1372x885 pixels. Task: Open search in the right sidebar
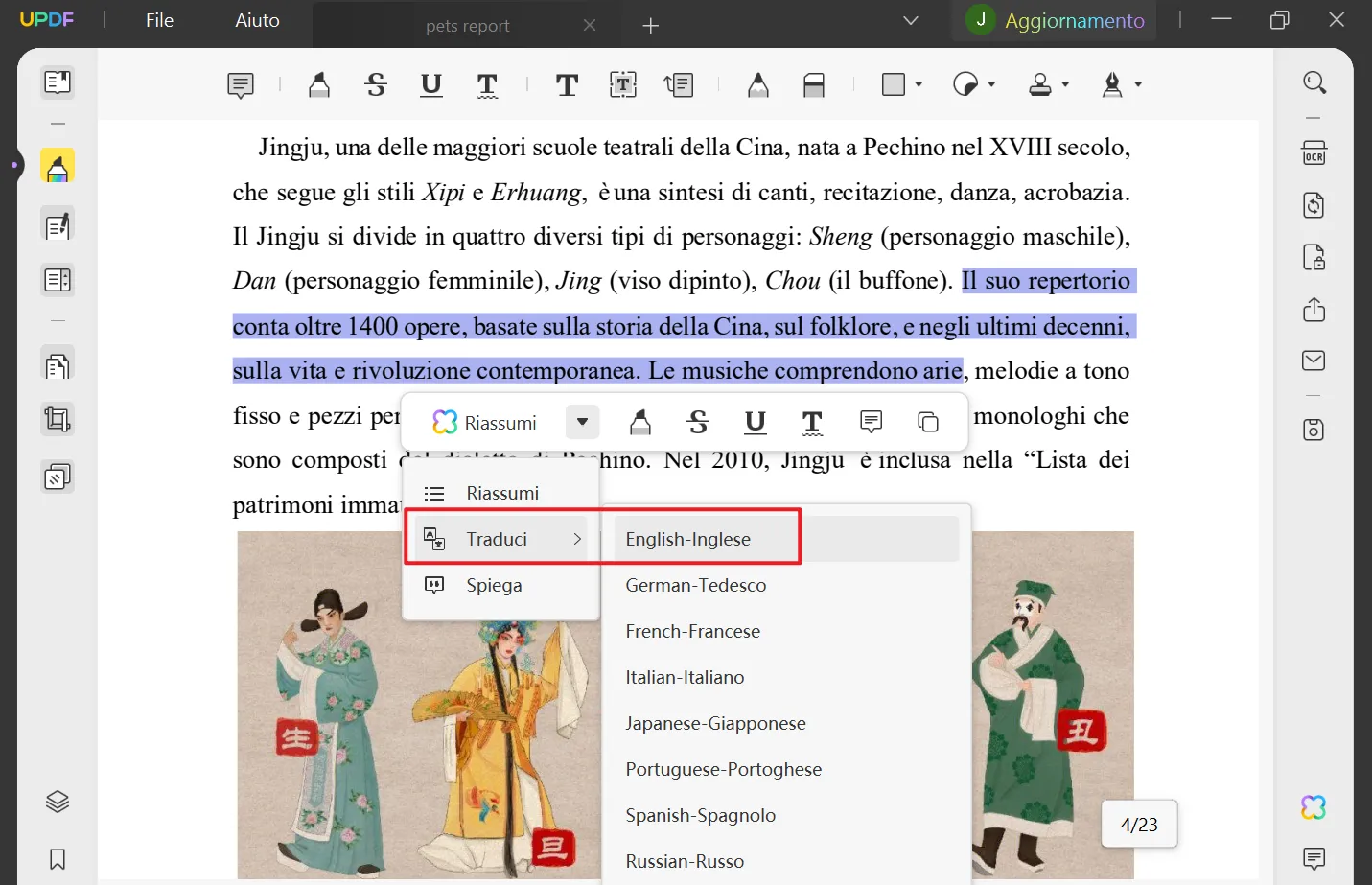pos(1314,82)
